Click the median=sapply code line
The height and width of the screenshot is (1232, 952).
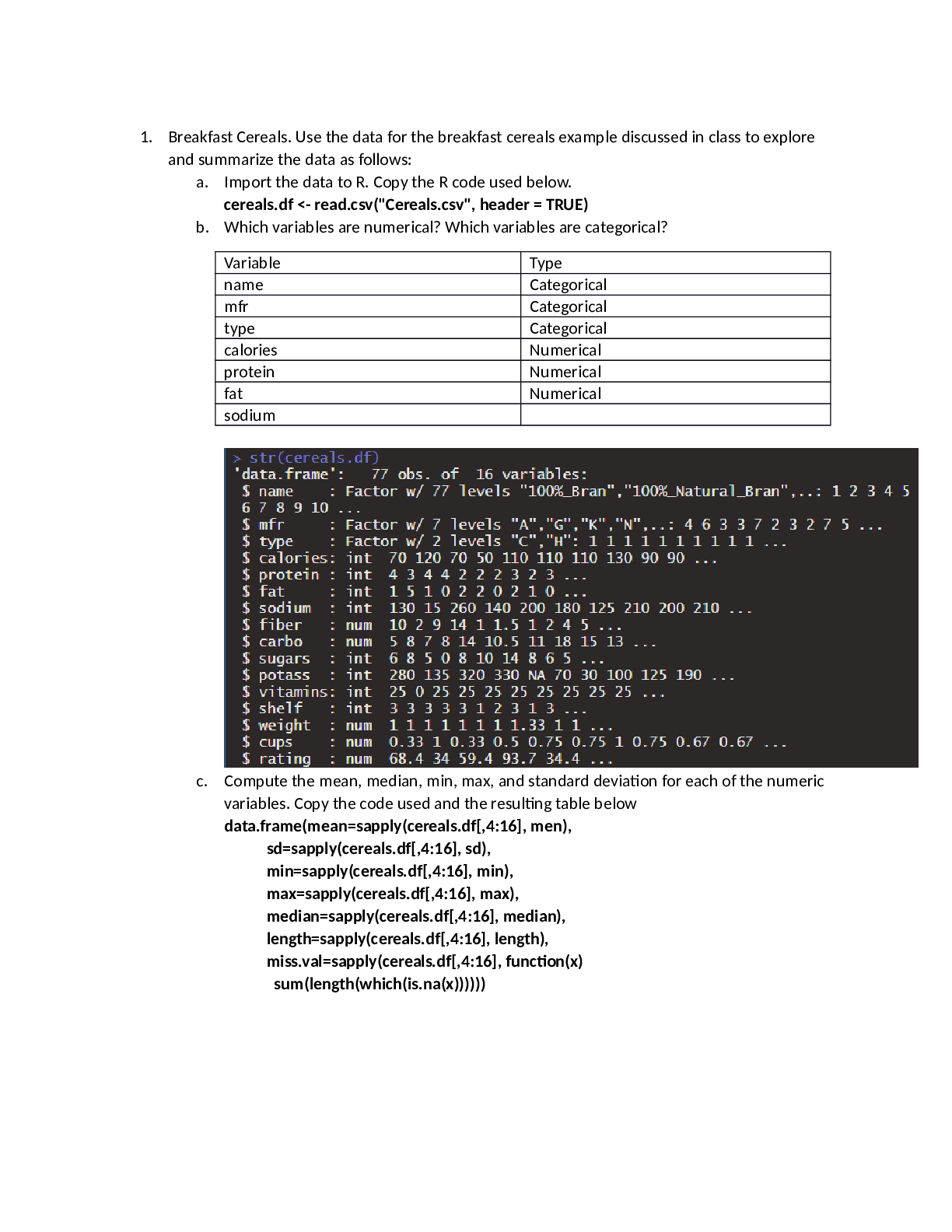(x=416, y=916)
